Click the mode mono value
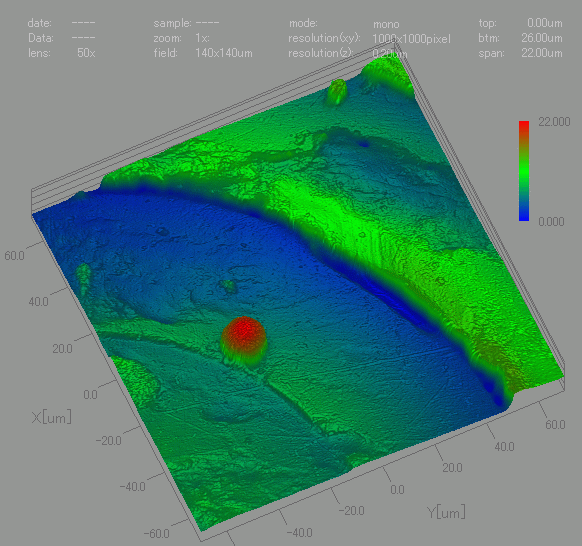582x546 pixels. (x=386, y=24)
